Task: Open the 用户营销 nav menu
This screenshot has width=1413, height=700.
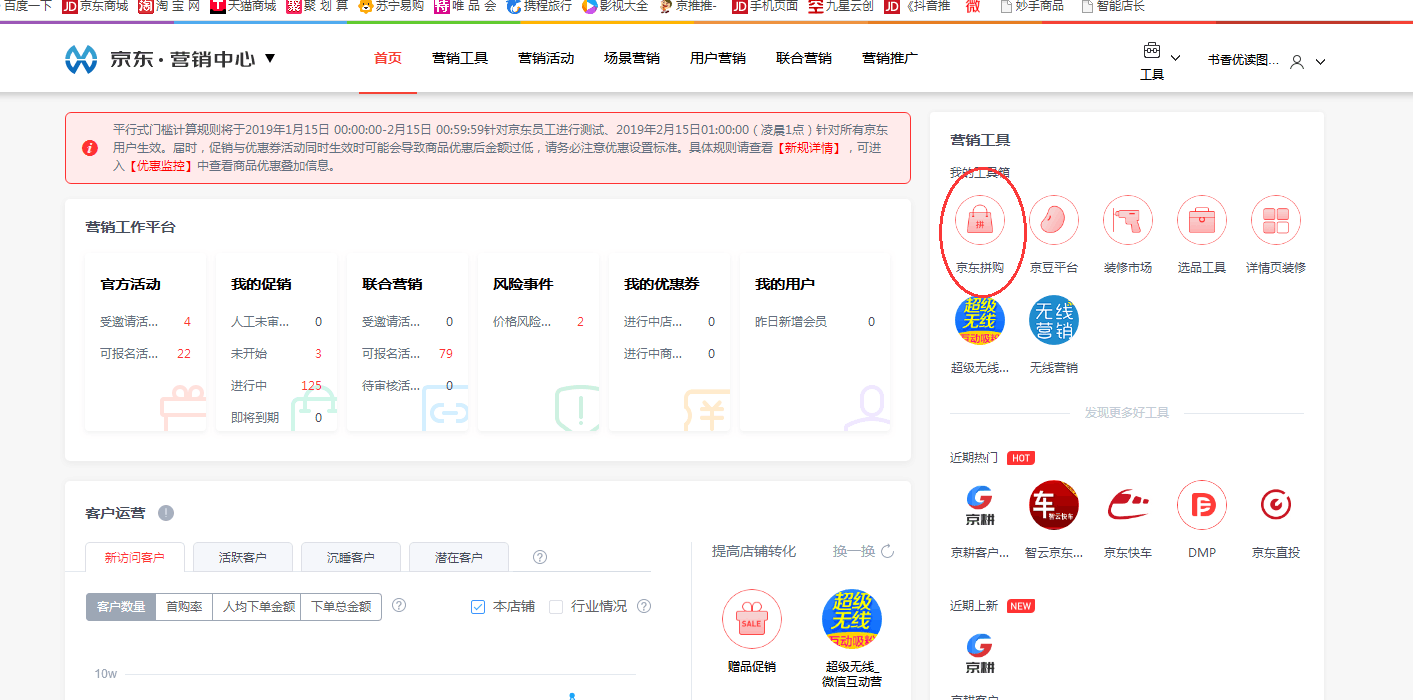Action: (718, 58)
